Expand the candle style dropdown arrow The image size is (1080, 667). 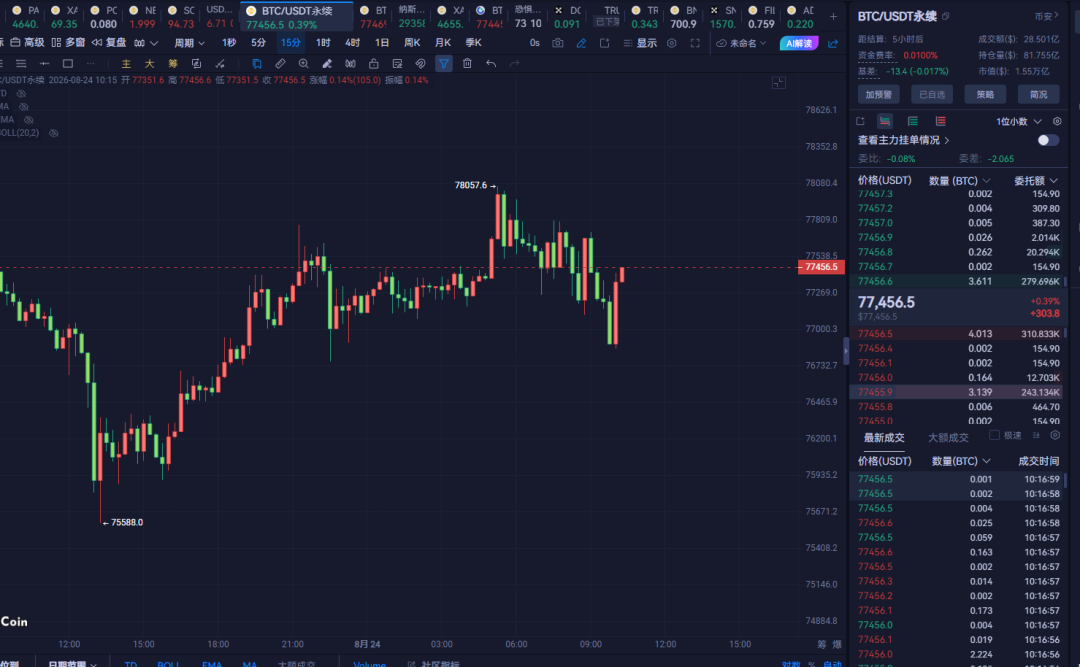pyautogui.click(x=154, y=43)
